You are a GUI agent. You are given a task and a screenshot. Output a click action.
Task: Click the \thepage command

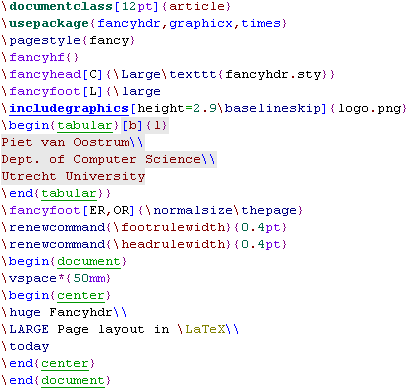click(265, 210)
